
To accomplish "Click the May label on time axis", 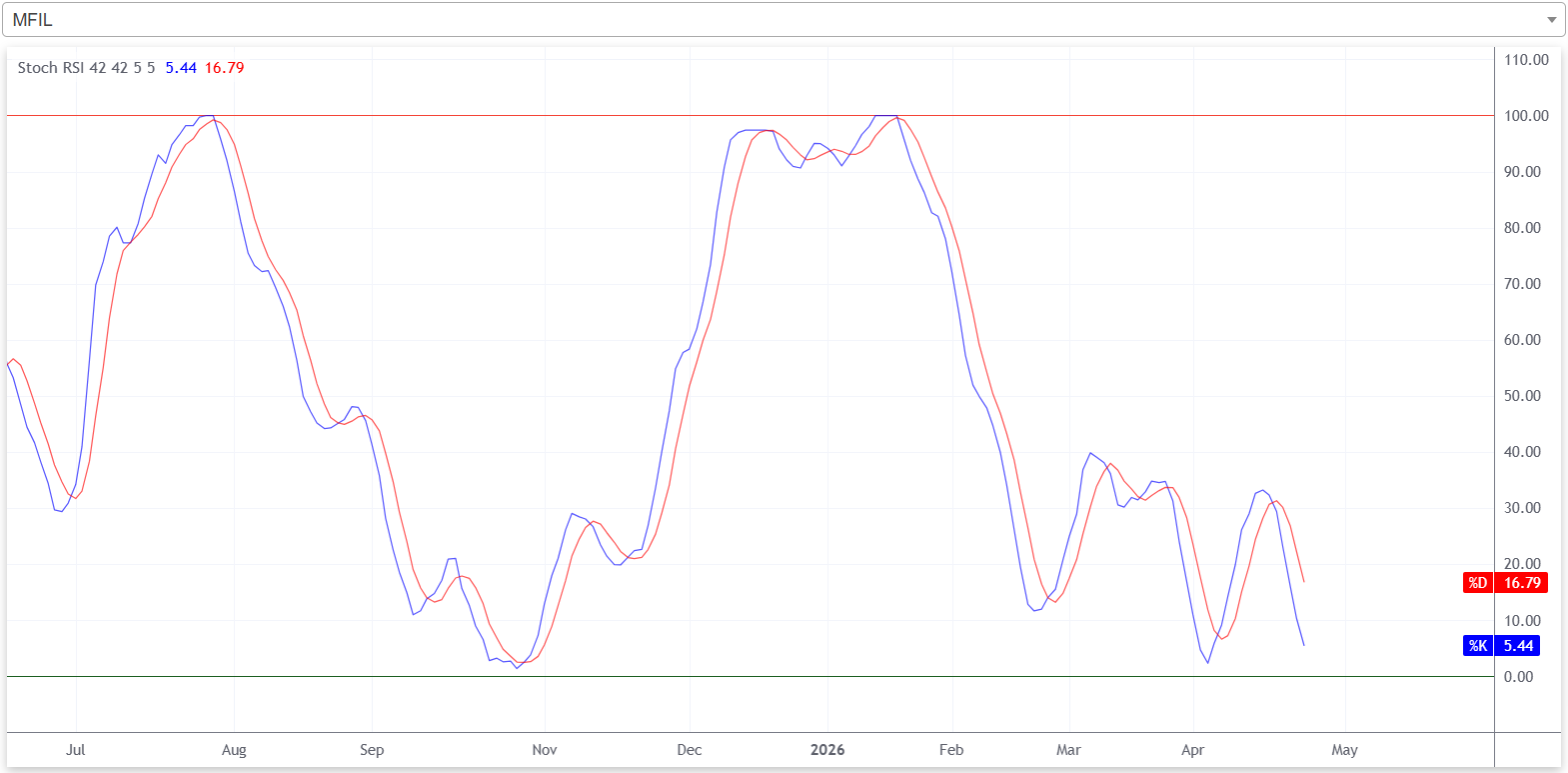I will point(1344,750).
